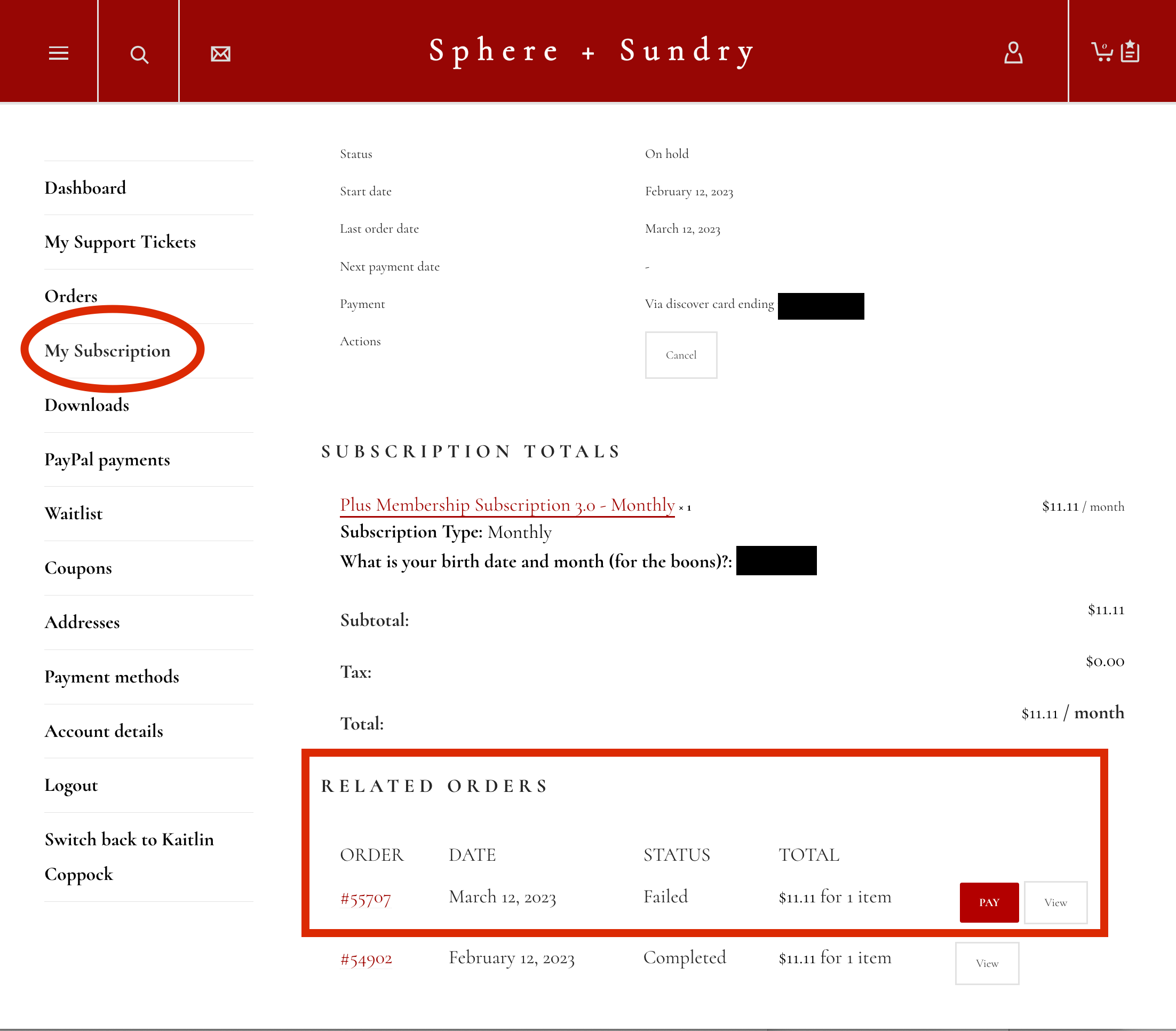
Task: Open Plus Membership Subscription 3.0 Monthly link
Action: click(507, 505)
